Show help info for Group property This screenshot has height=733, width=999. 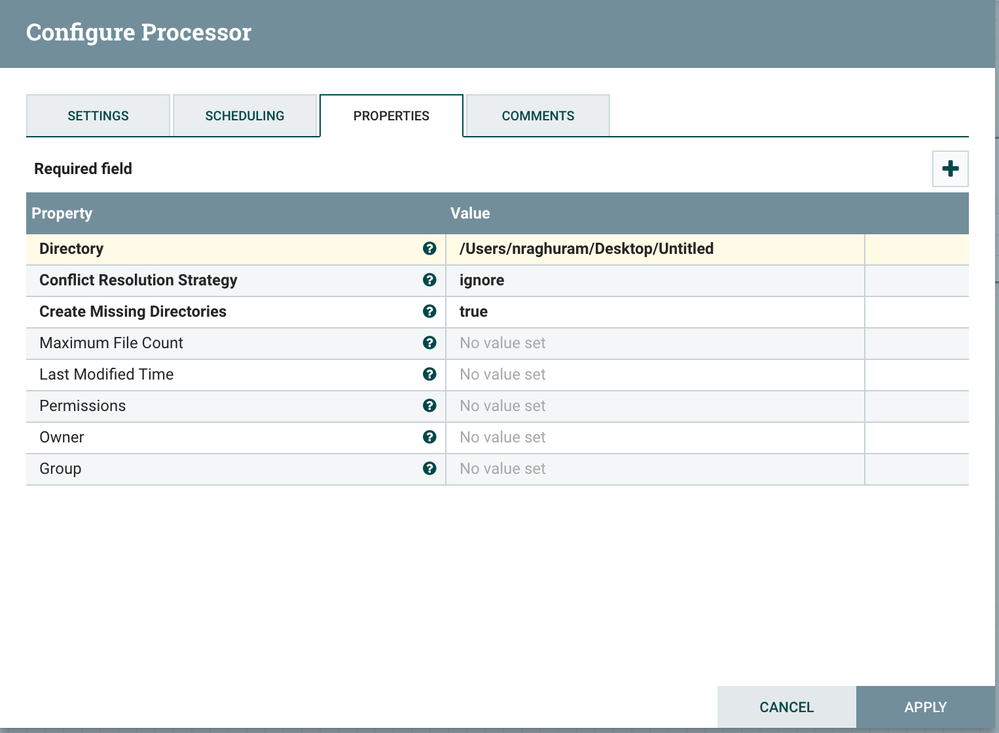(x=429, y=468)
